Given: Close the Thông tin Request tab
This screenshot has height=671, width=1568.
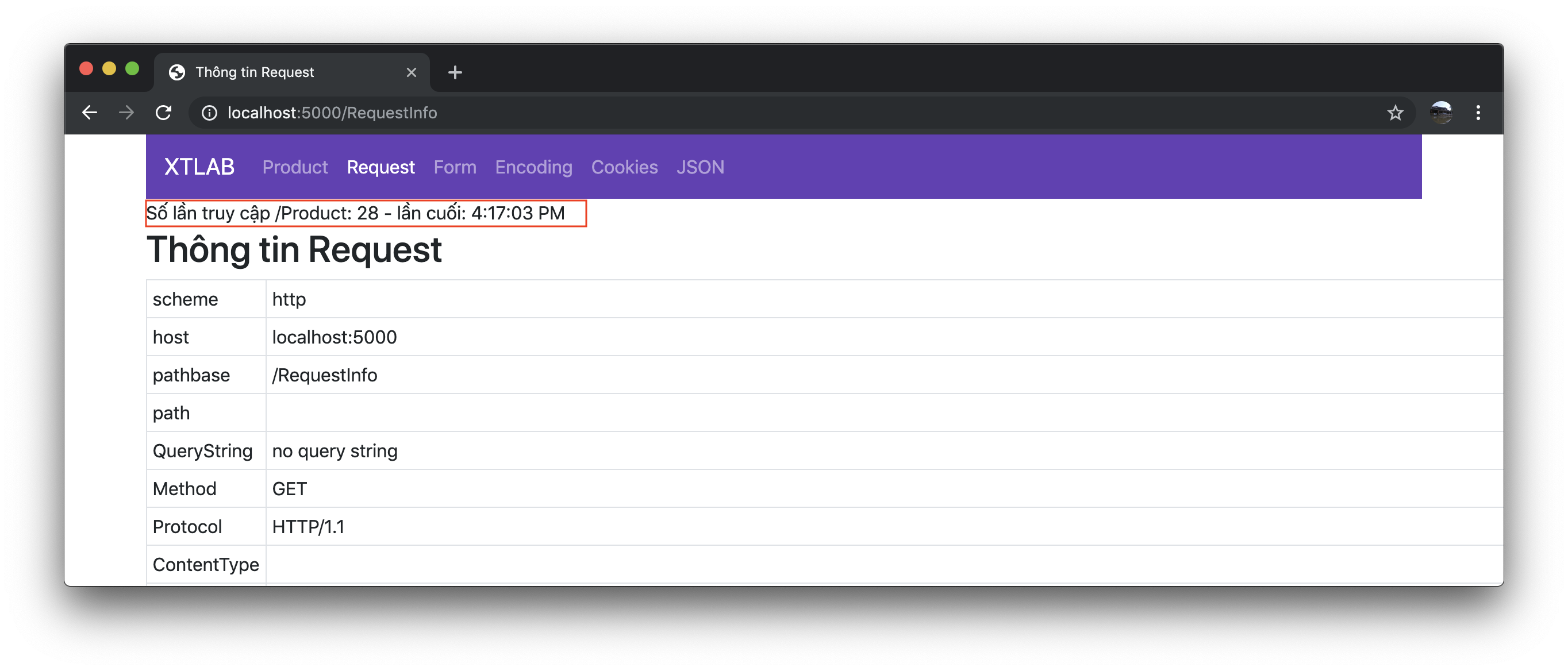Looking at the screenshot, I should [x=412, y=72].
